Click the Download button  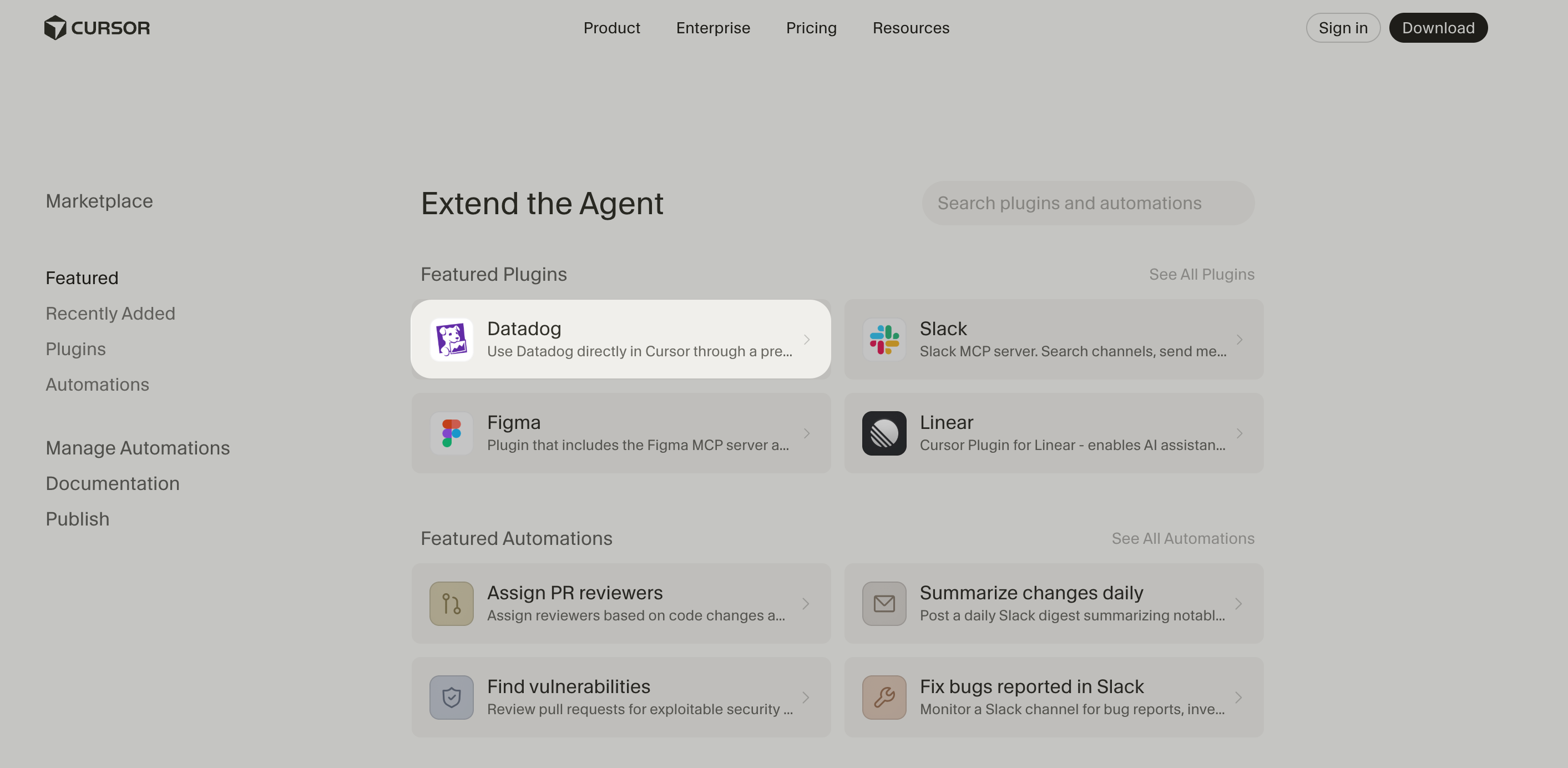[x=1438, y=28]
